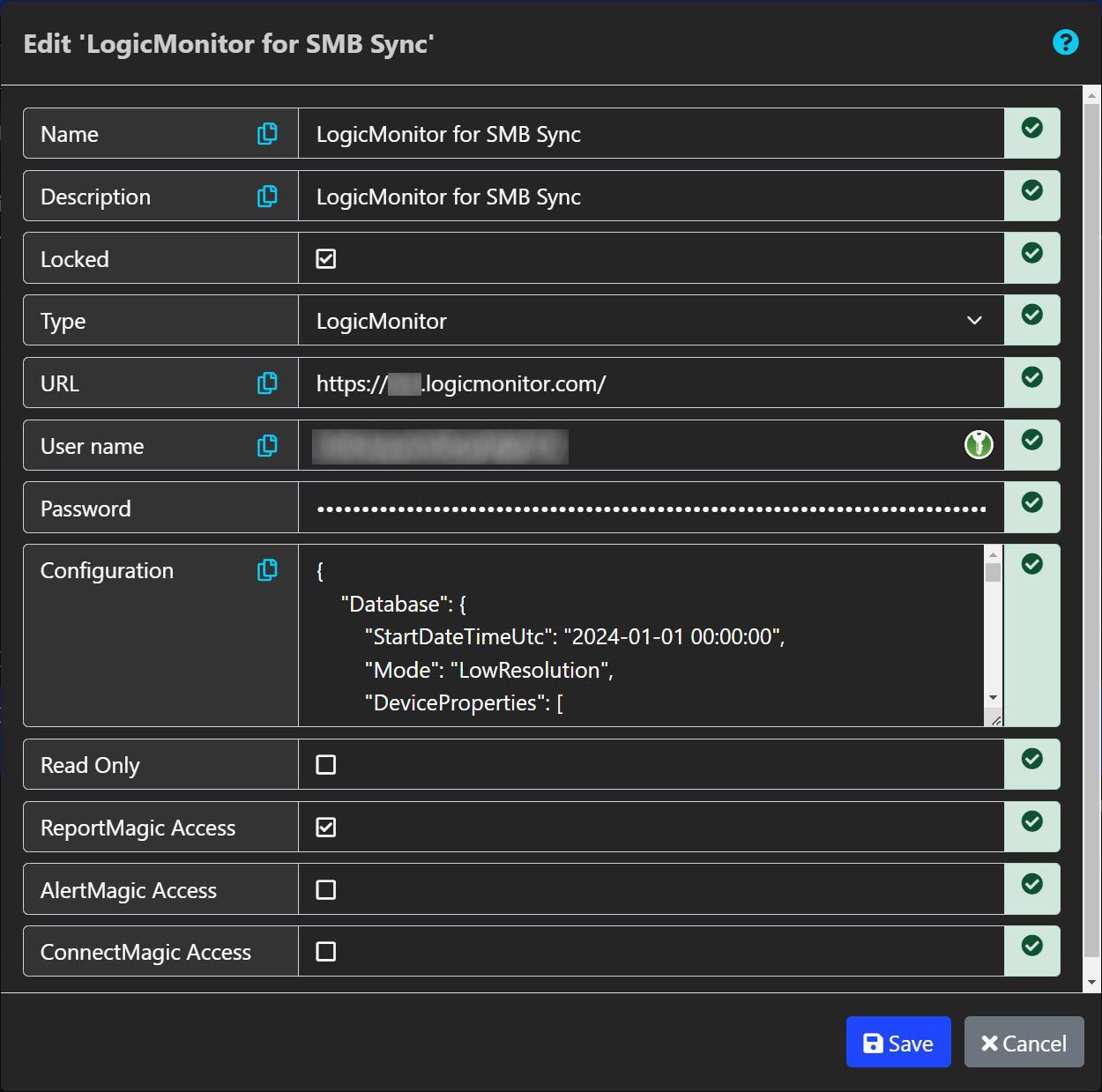Click the Read Only row validation checkmark

1032,759
